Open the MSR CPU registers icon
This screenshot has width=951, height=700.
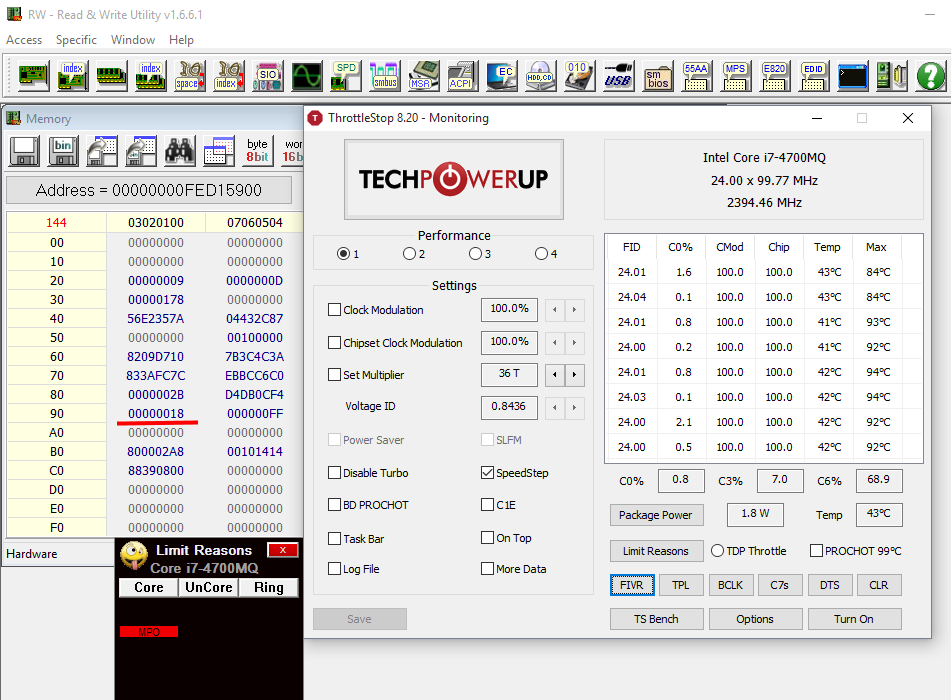coord(422,75)
